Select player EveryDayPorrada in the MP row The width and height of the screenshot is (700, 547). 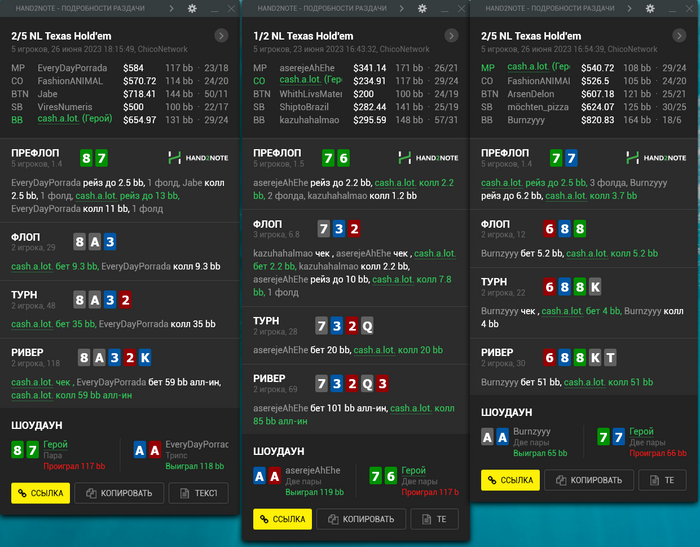coord(72,68)
